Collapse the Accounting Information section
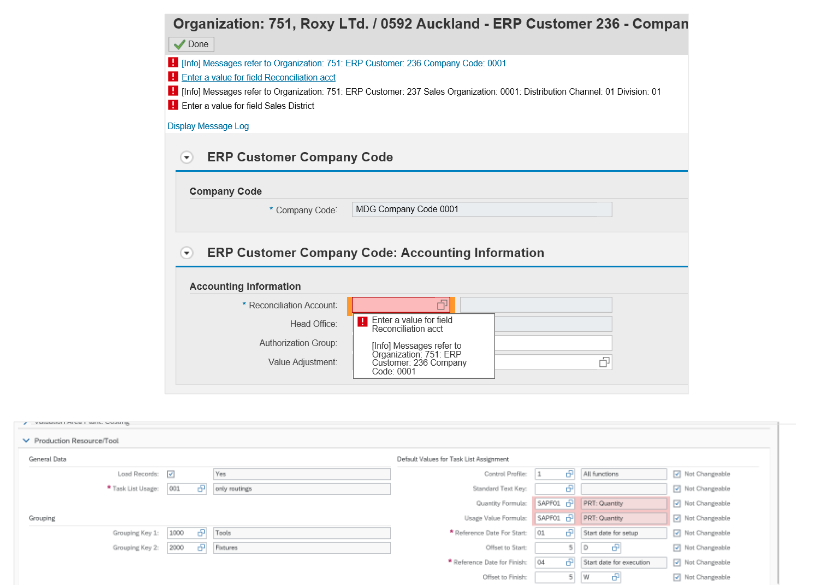The image size is (820, 585). click(187, 253)
